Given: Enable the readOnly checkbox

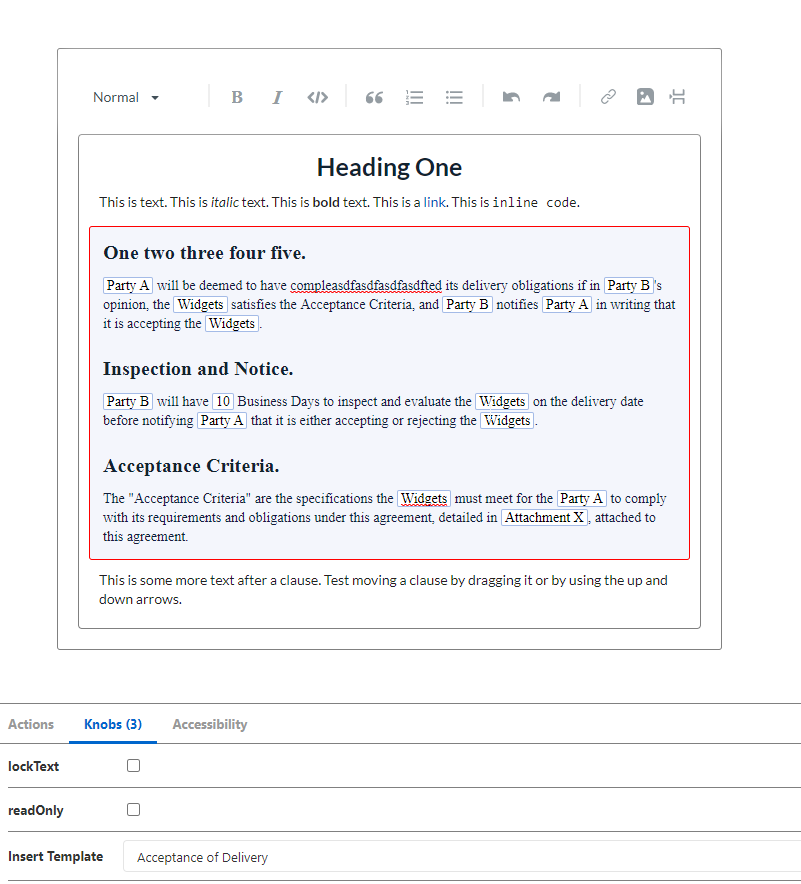Looking at the screenshot, I should (133, 809).
